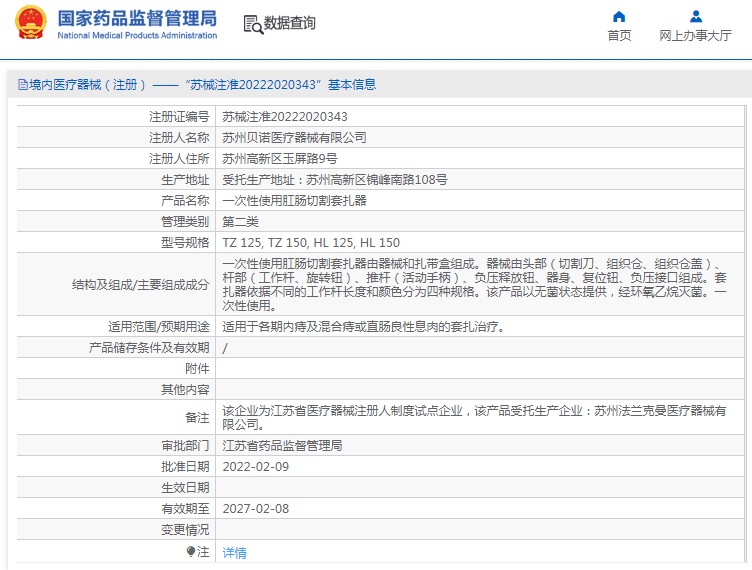Click the 管理类别 row label
This screenshot has width=752, height=570.
[x=186, y=222]
